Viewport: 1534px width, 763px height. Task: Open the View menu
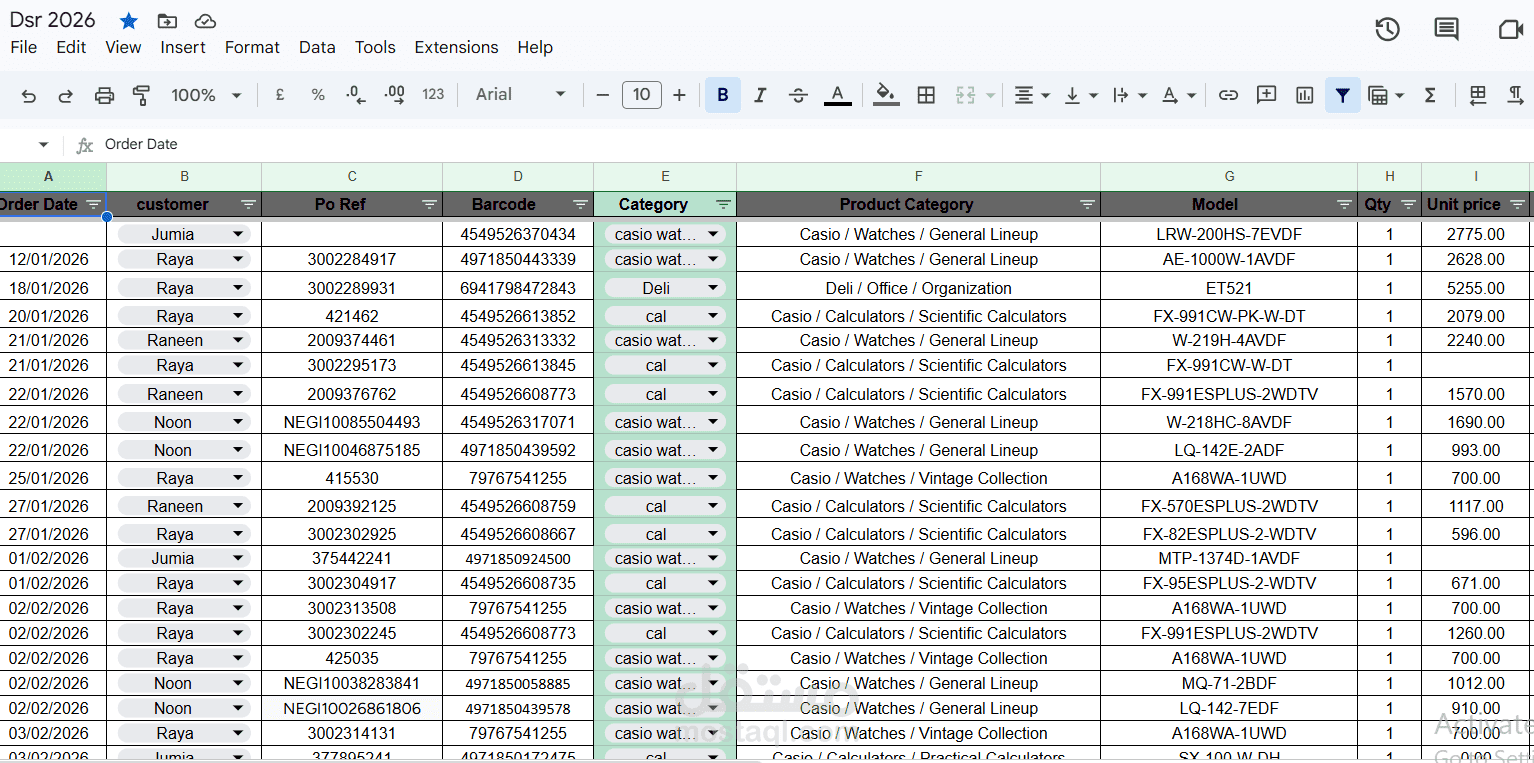coord(123,47)
